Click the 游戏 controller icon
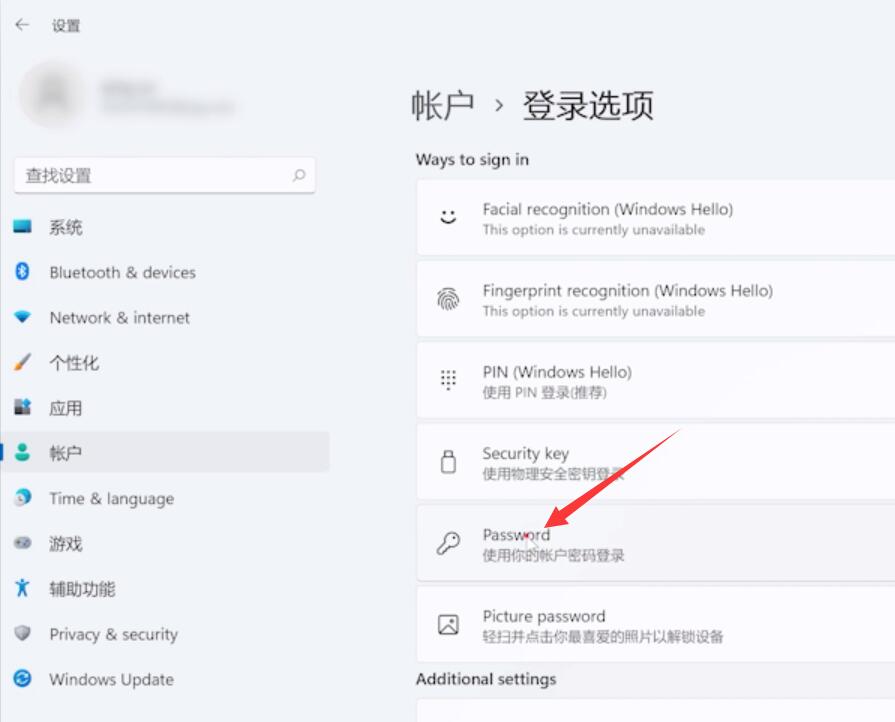 (22, 542)
